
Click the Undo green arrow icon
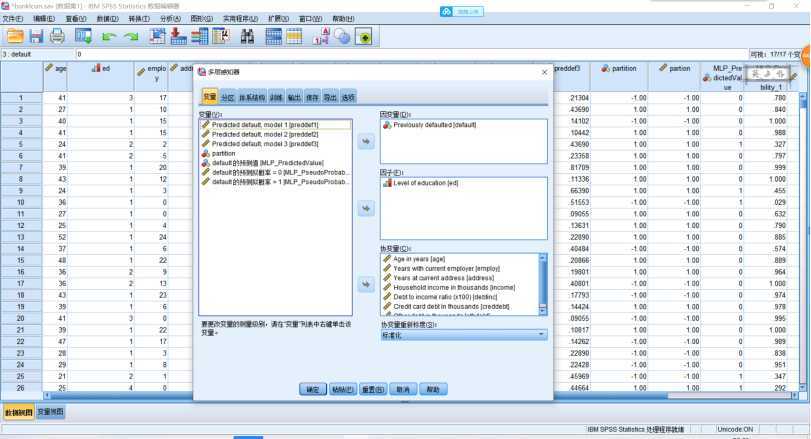(x=109, y=37)
